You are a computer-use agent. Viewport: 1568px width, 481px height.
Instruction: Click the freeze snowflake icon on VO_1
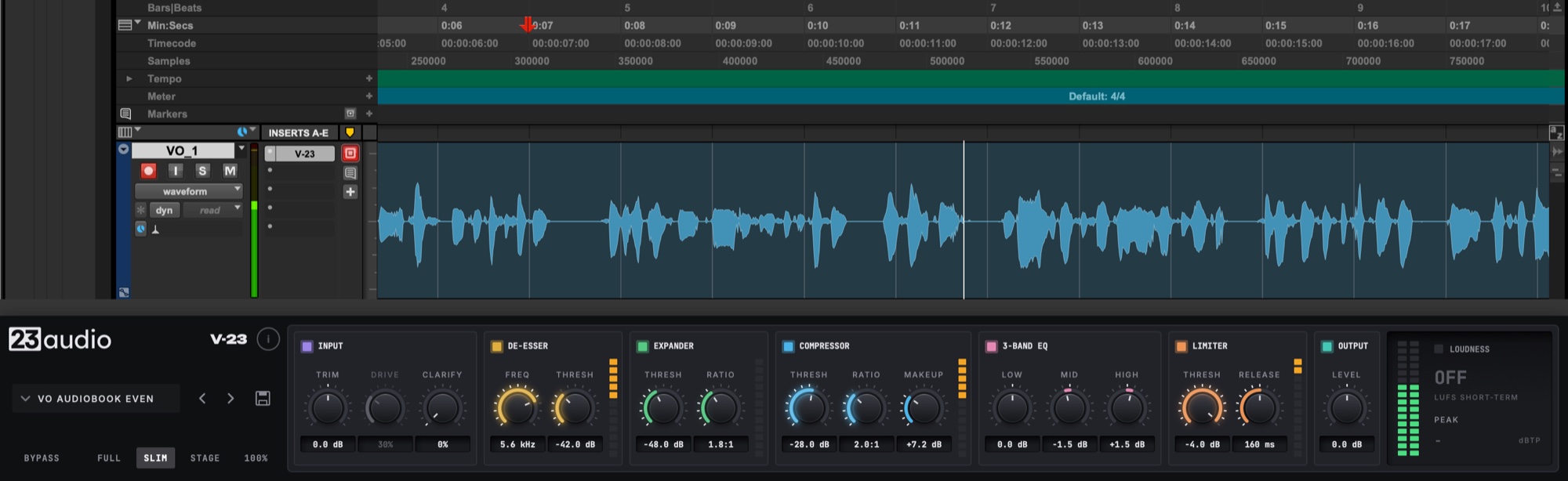pyautogui.click(x=141, y=210)
